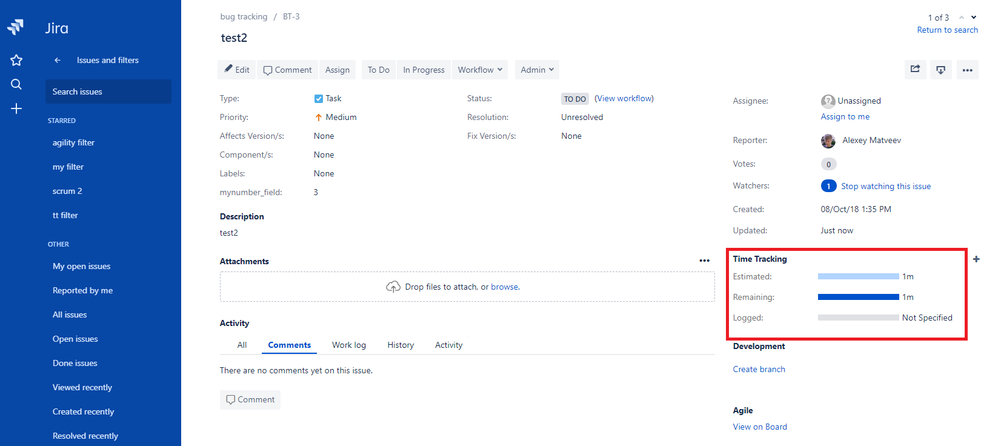Viewport: 998px width, 446px height.
Task: Go to next issue arrow
Action: click(x=974, y=17)
